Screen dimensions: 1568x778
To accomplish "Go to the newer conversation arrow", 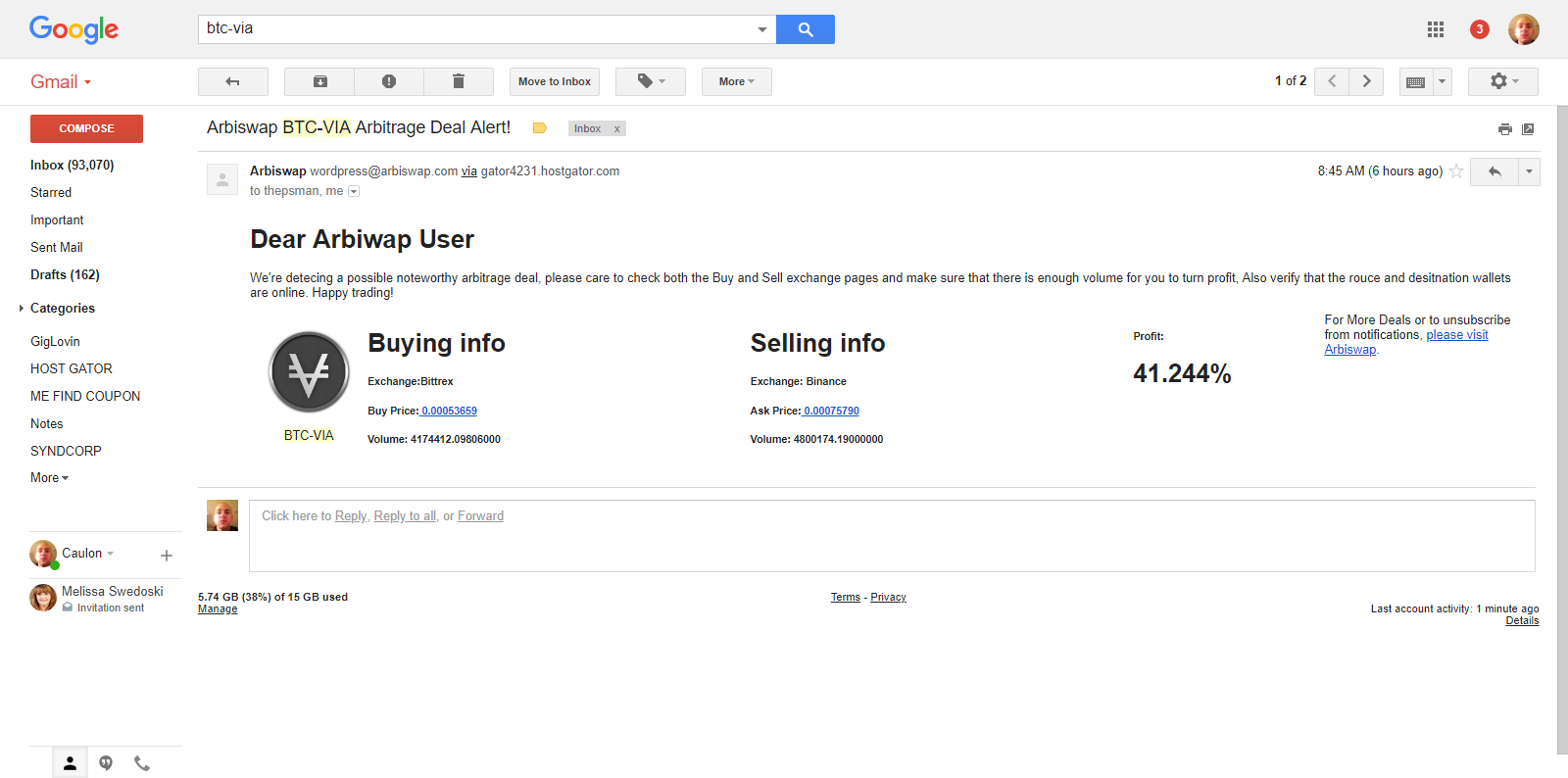I will click(1332, 81).
